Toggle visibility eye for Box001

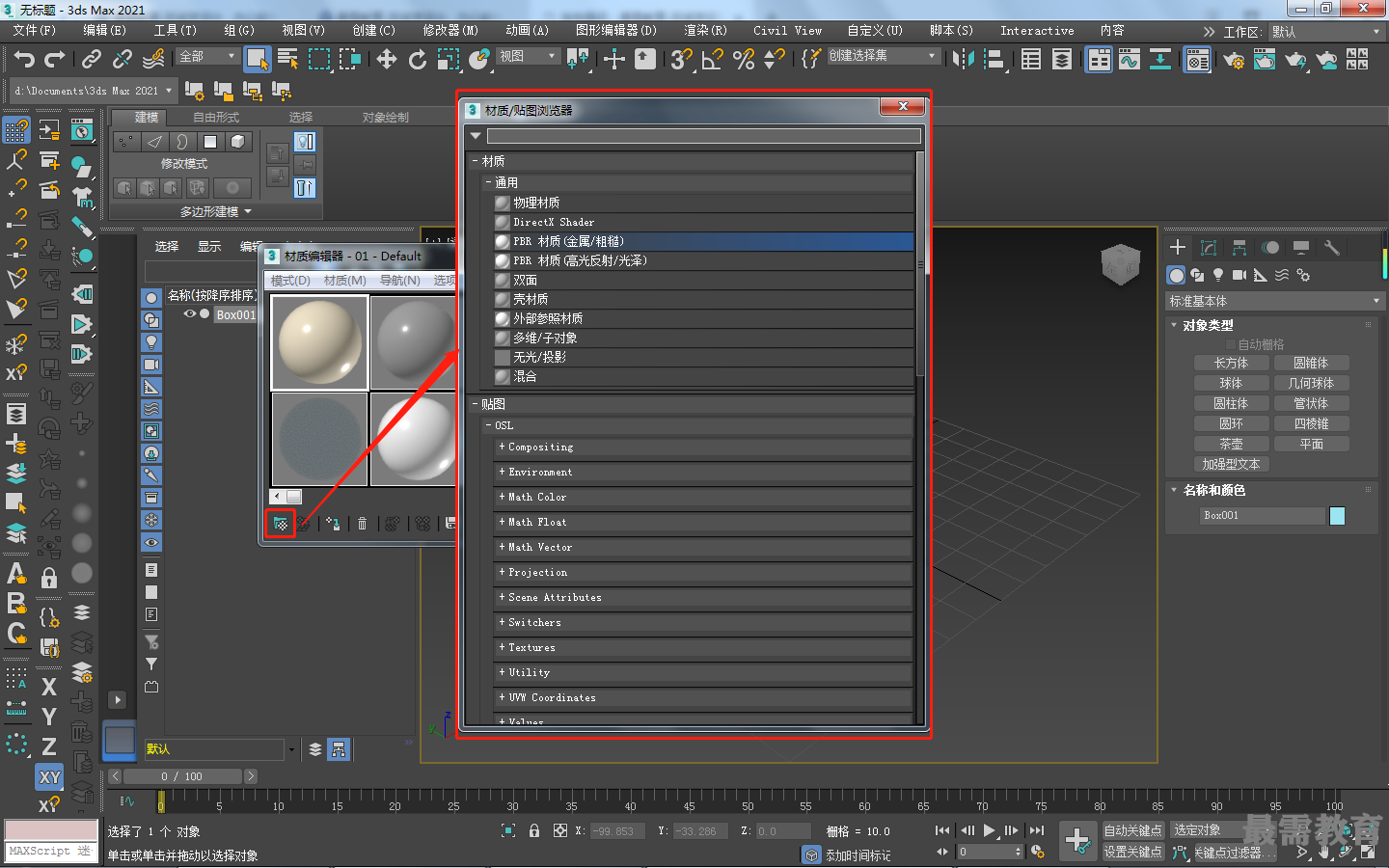click(x=190, y=314)
